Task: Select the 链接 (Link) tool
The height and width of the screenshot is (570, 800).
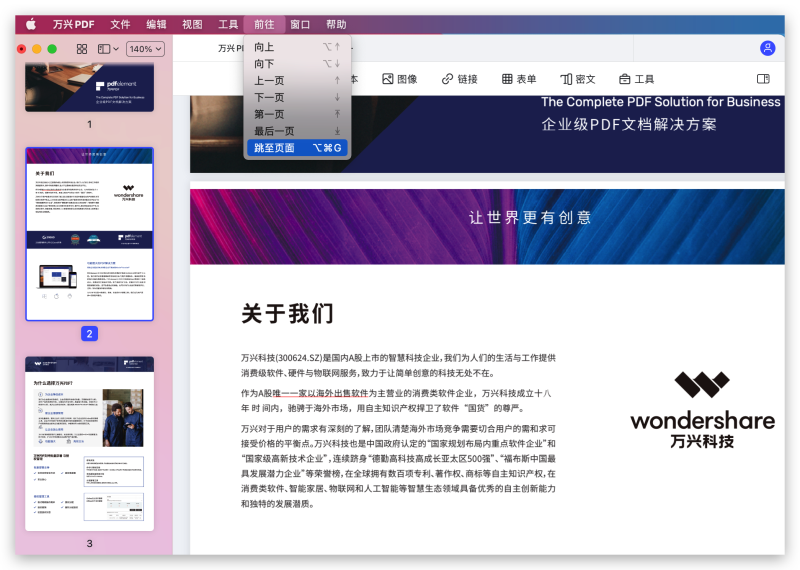Action: [460, 79]
